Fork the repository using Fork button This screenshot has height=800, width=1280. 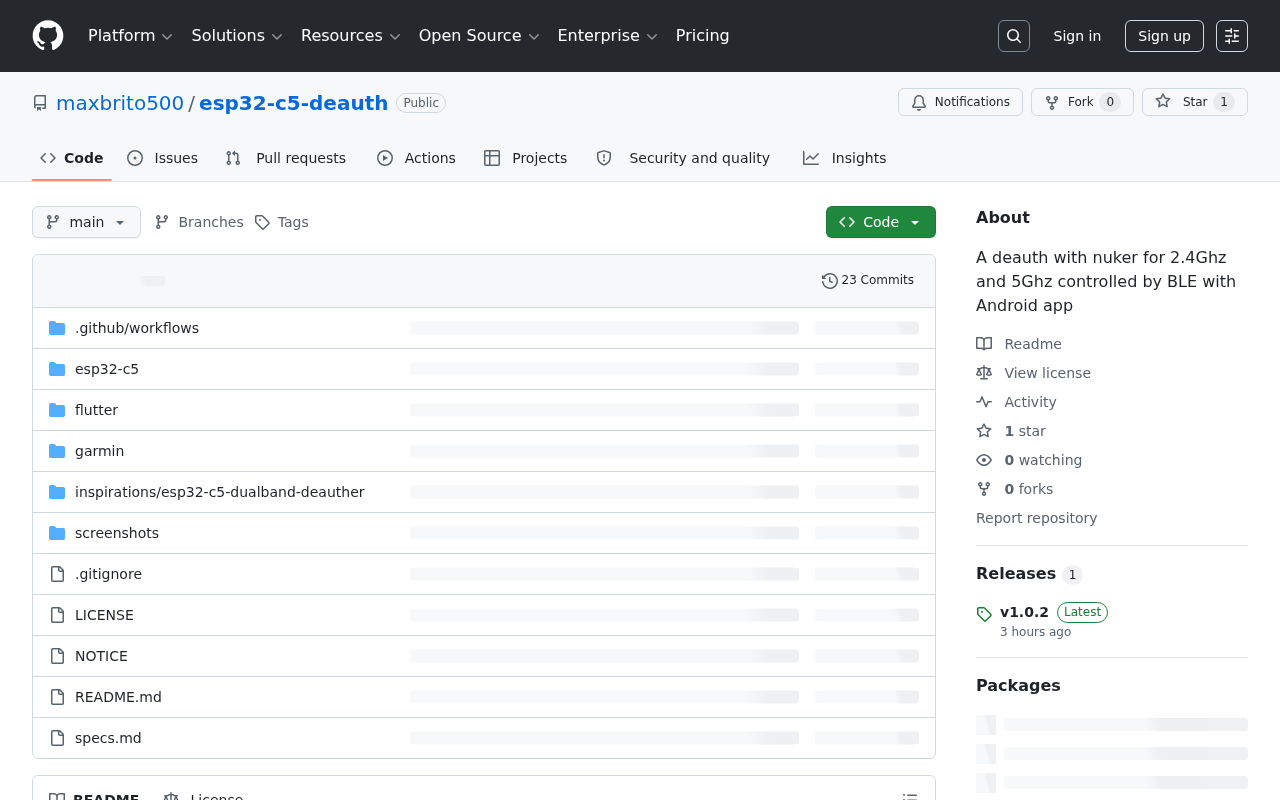point(1082,102)
